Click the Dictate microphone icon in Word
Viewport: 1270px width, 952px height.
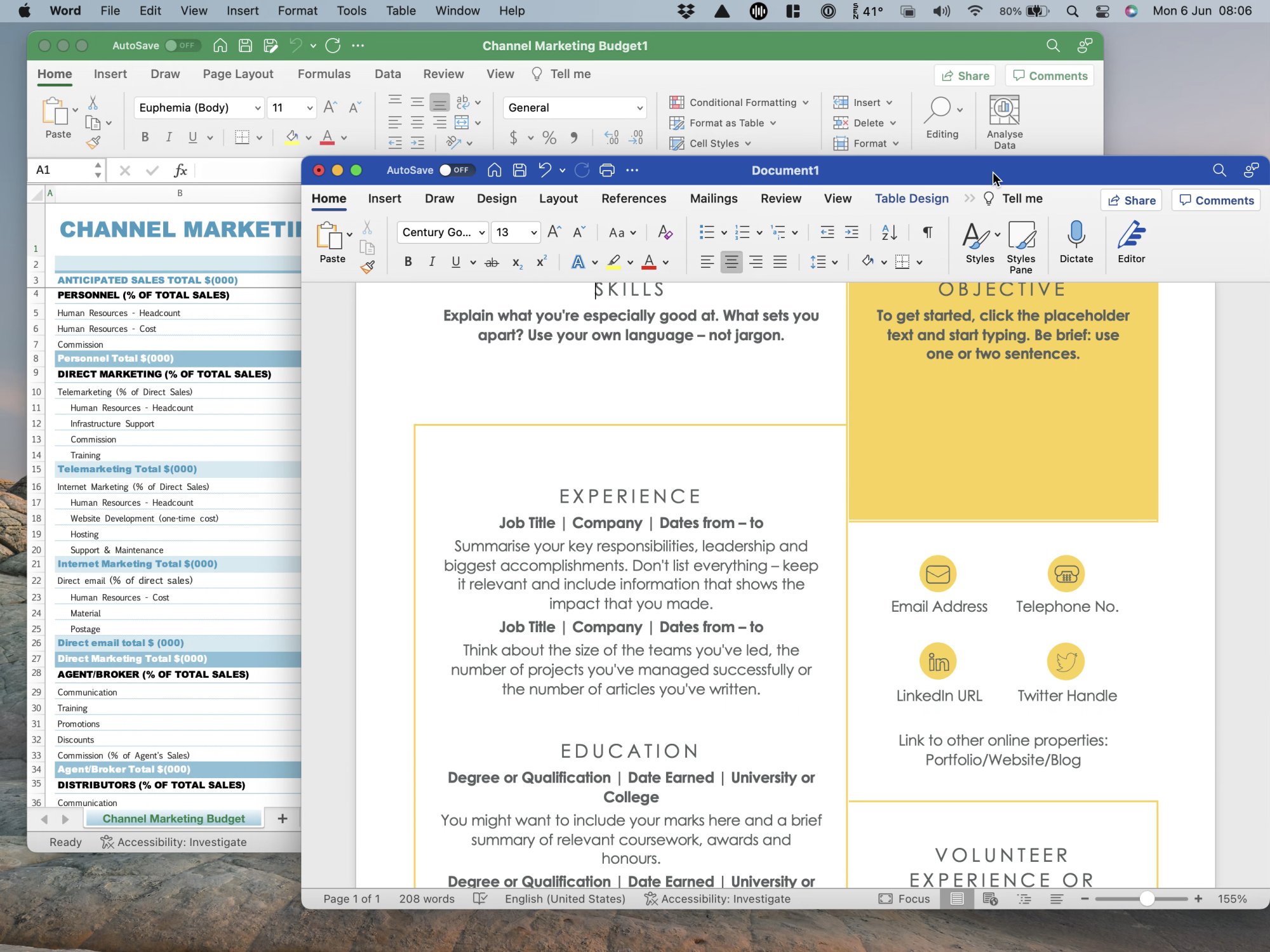[x=1076, y=235]
